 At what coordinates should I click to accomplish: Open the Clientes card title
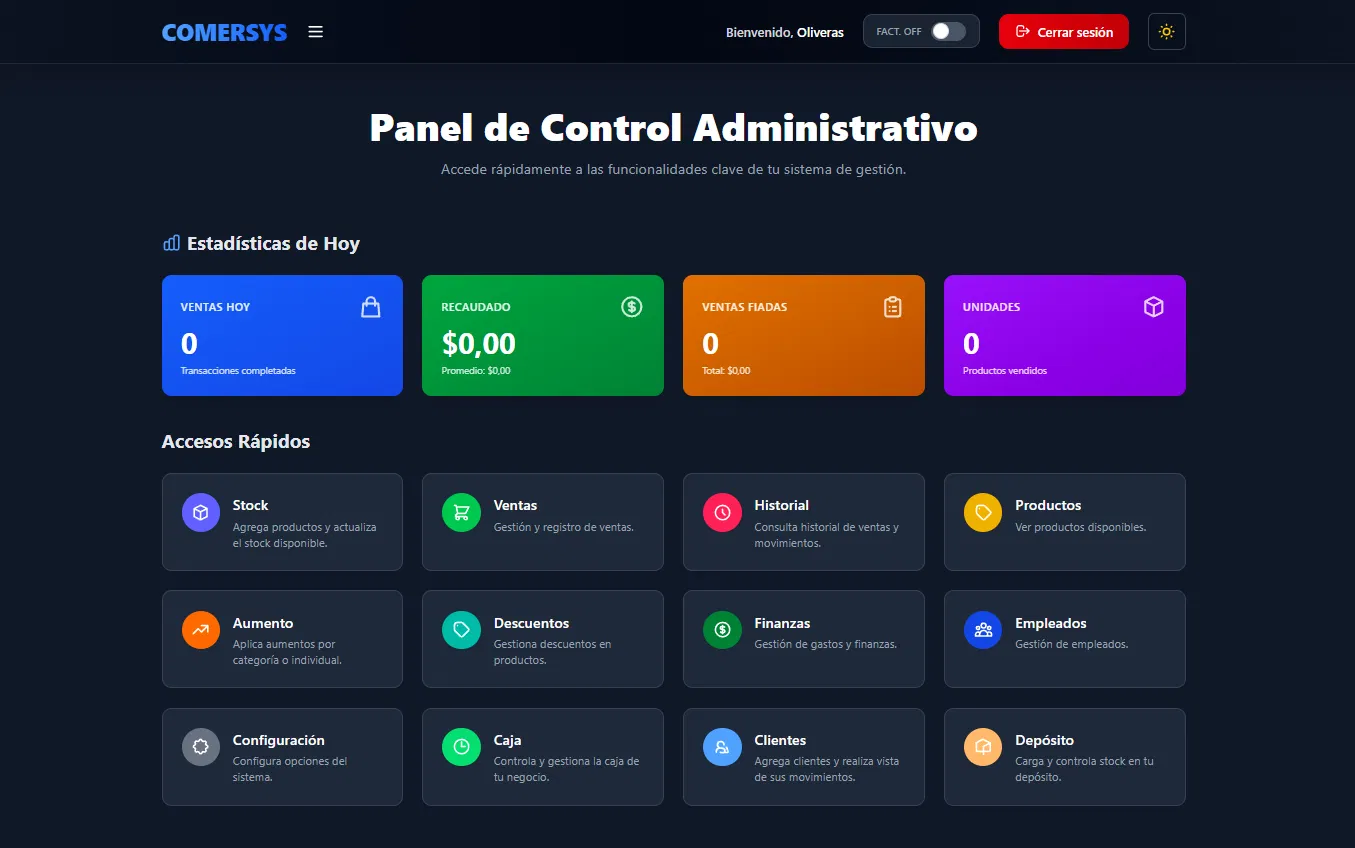click(780, 740)
